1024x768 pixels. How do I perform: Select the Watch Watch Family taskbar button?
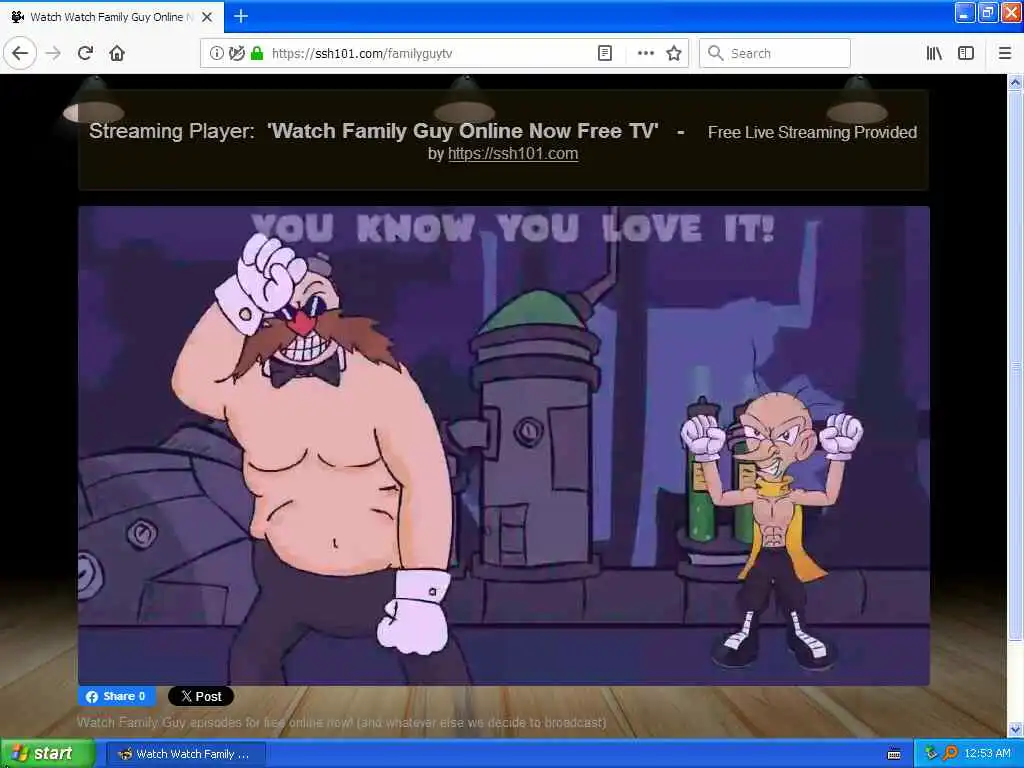coord(186,754)
